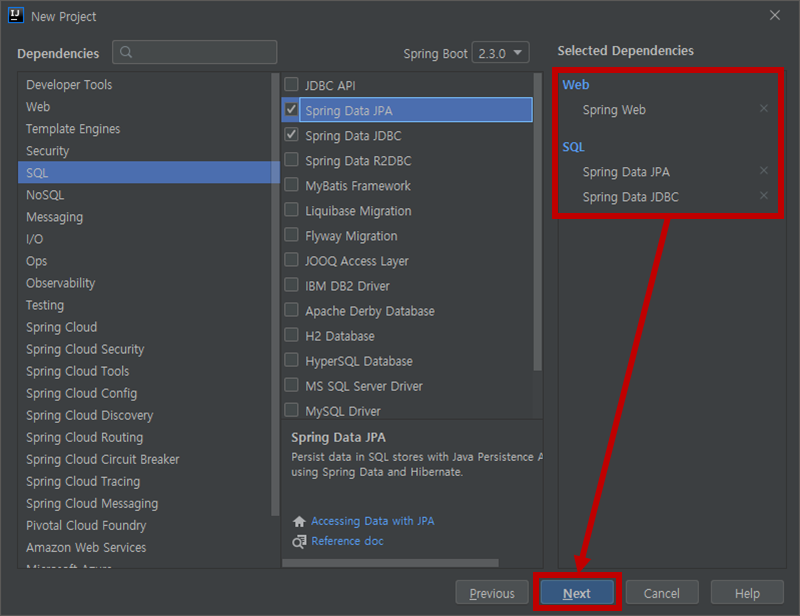The width and height of the screenshot is (800, 616).
Task: Click the search magnifier icon in Dependencies field
Action: pos(126,52)
